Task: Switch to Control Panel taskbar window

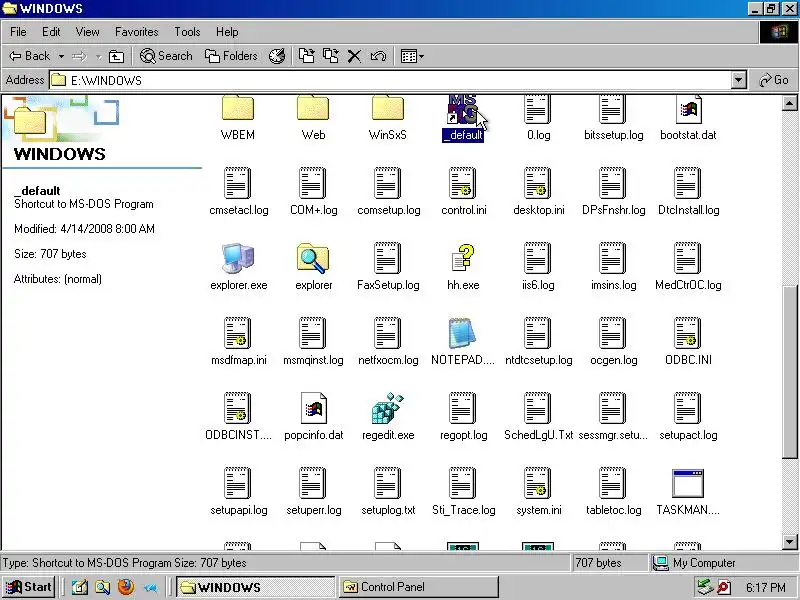Action: pos(418,587)
